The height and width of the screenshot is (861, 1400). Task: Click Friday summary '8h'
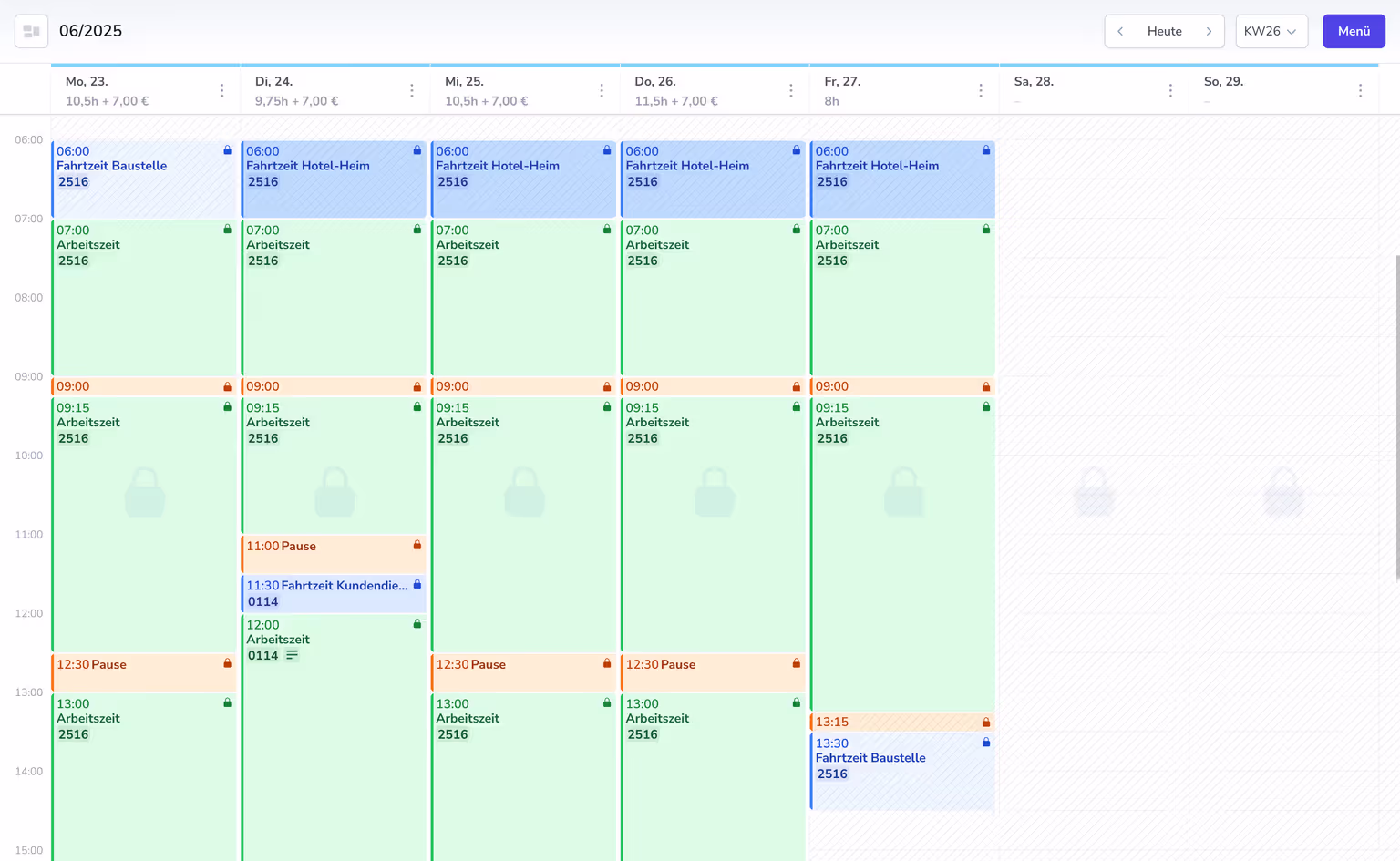point(831,101)
